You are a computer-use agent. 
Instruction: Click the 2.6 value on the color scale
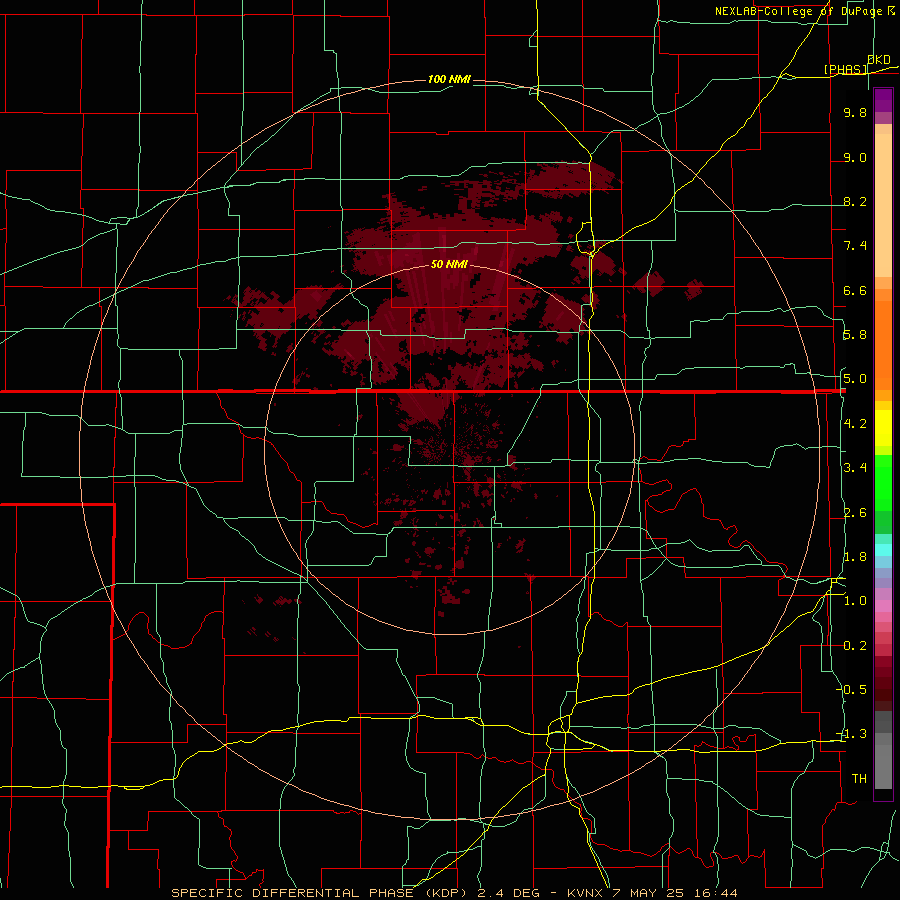pos(855,513)
